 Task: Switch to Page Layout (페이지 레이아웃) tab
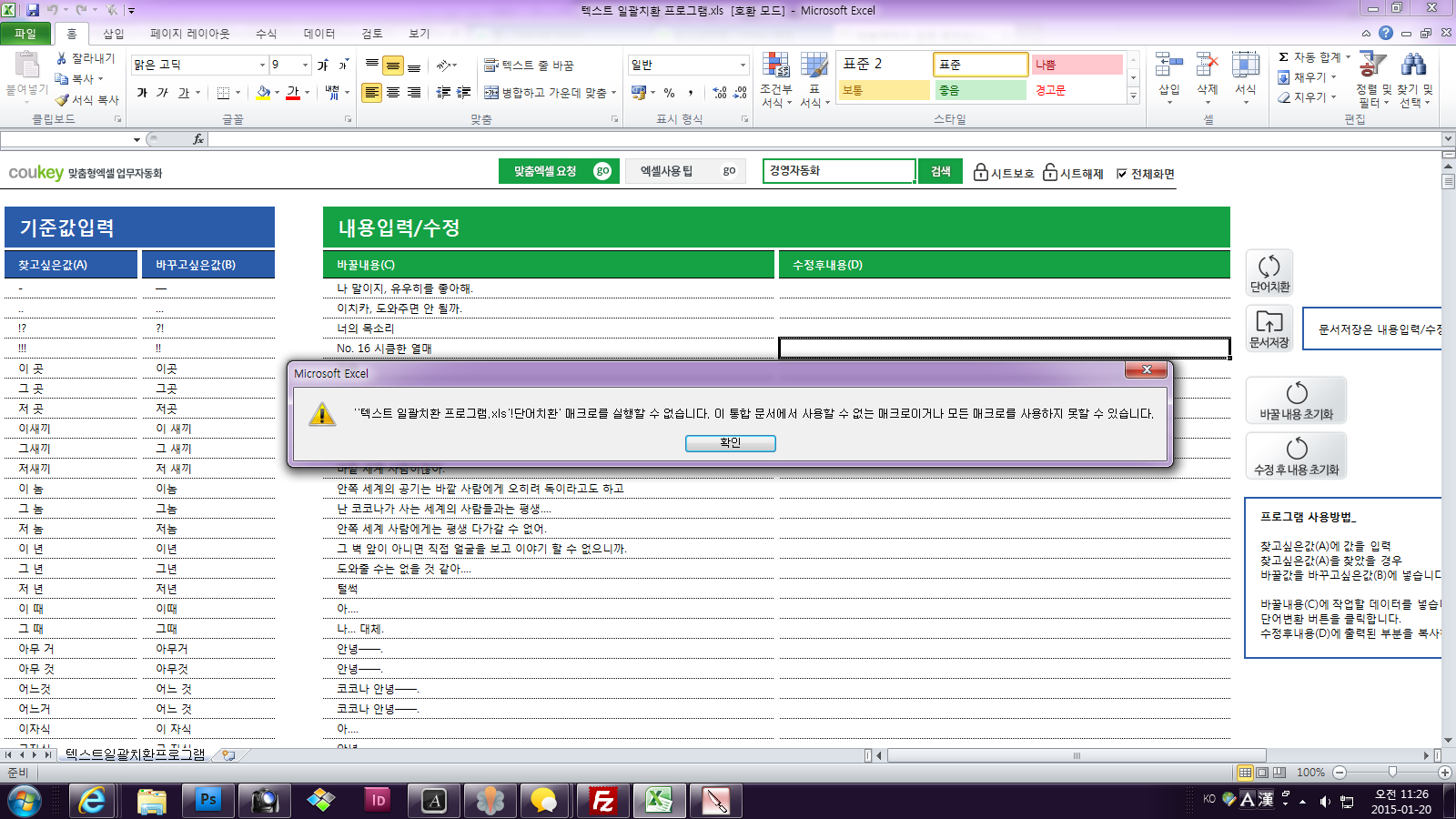coord(190,34)
